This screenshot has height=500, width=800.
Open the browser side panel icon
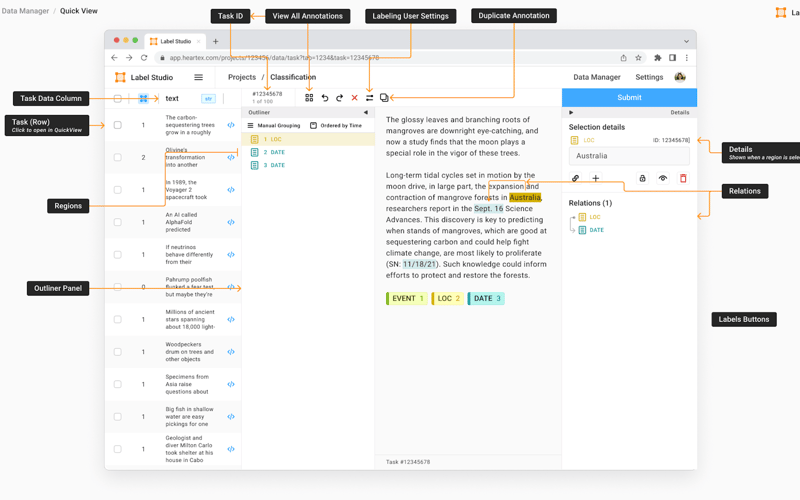click(672, 58)
